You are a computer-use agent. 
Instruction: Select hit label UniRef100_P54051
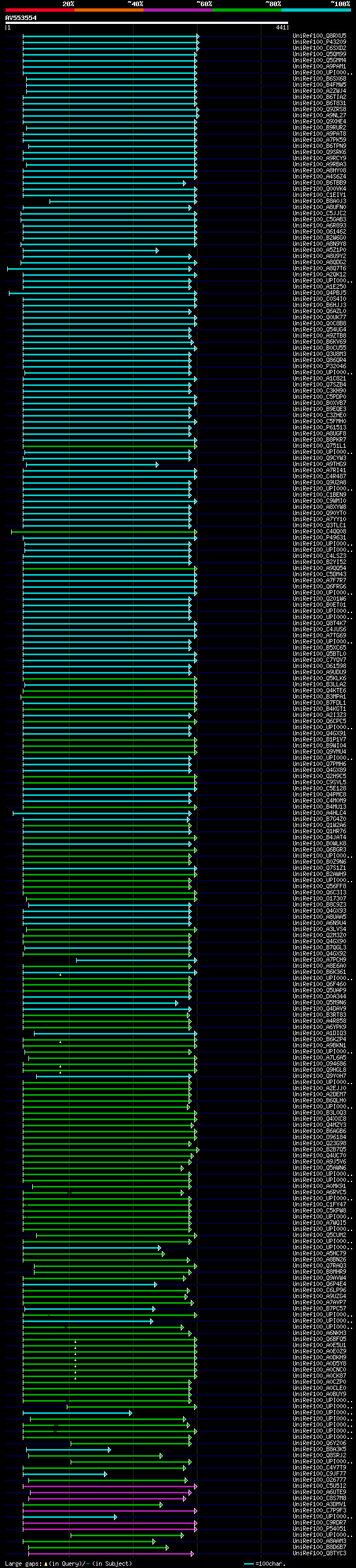pos(319,1529)
